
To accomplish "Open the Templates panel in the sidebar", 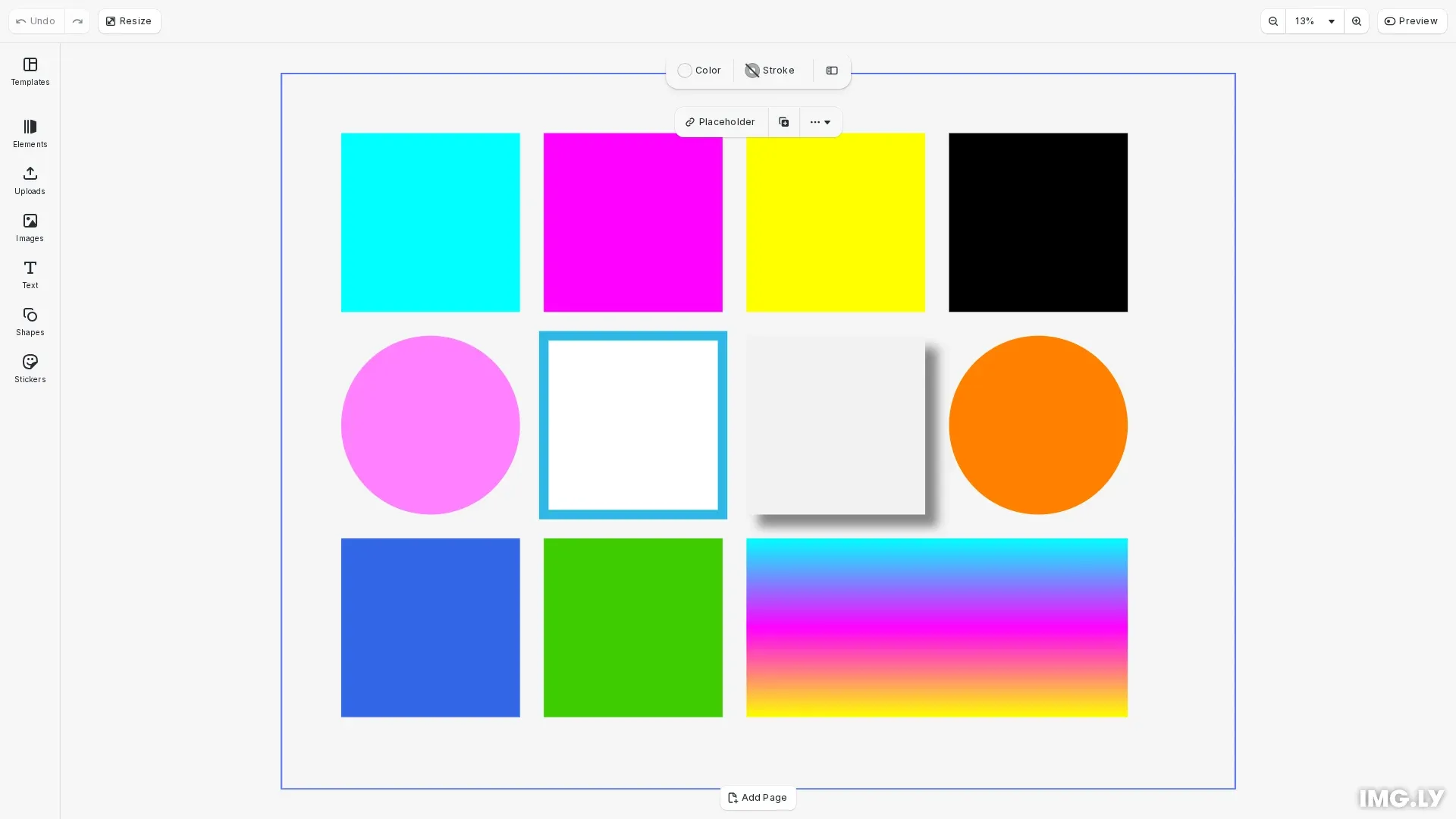I will tap(29, 72).
